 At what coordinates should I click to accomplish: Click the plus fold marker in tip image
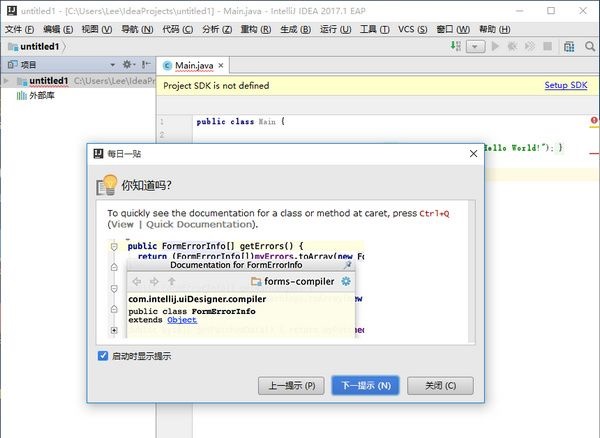pyautogui.click(x=114, y=330)
